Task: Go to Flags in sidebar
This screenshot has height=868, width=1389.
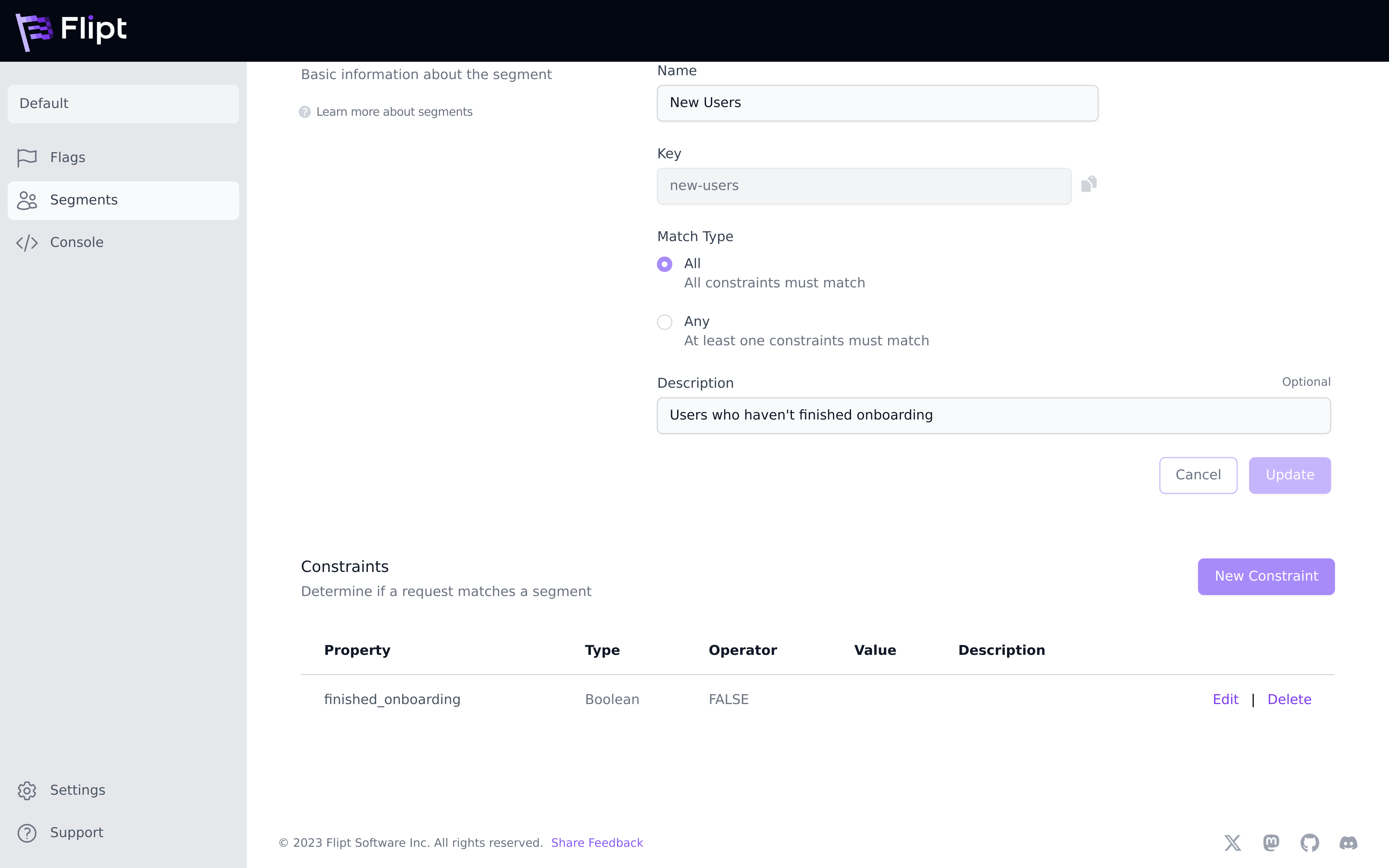Action: [67, 157]
